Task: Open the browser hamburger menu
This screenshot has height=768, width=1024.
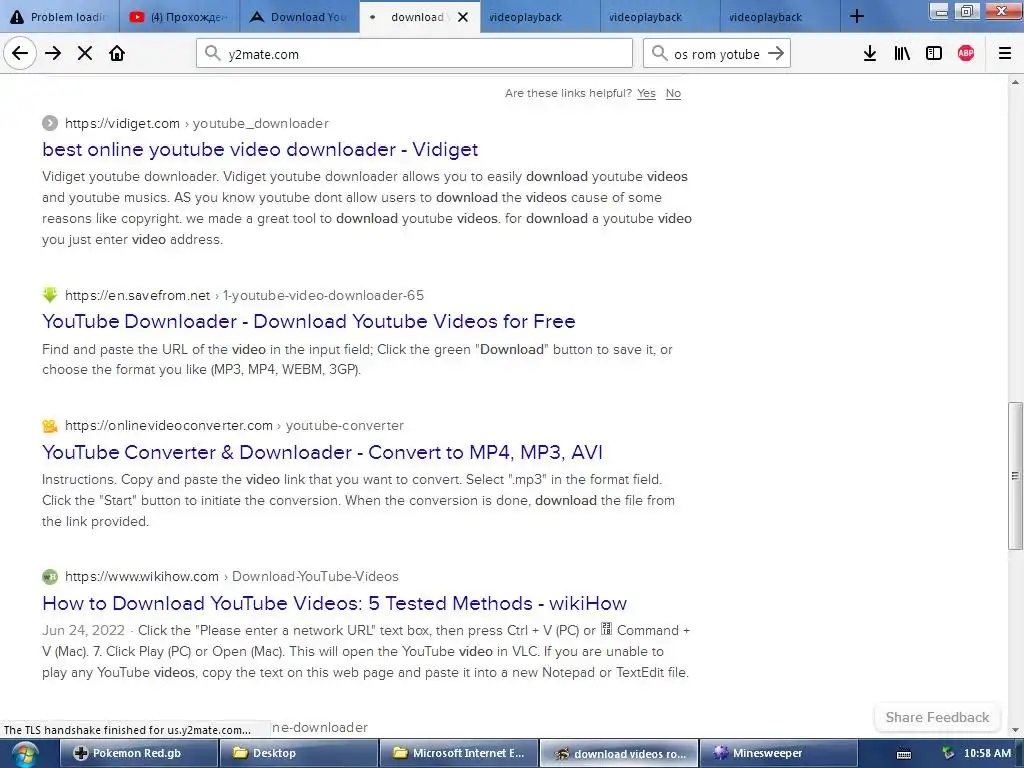Action: tap(1005, 53)
